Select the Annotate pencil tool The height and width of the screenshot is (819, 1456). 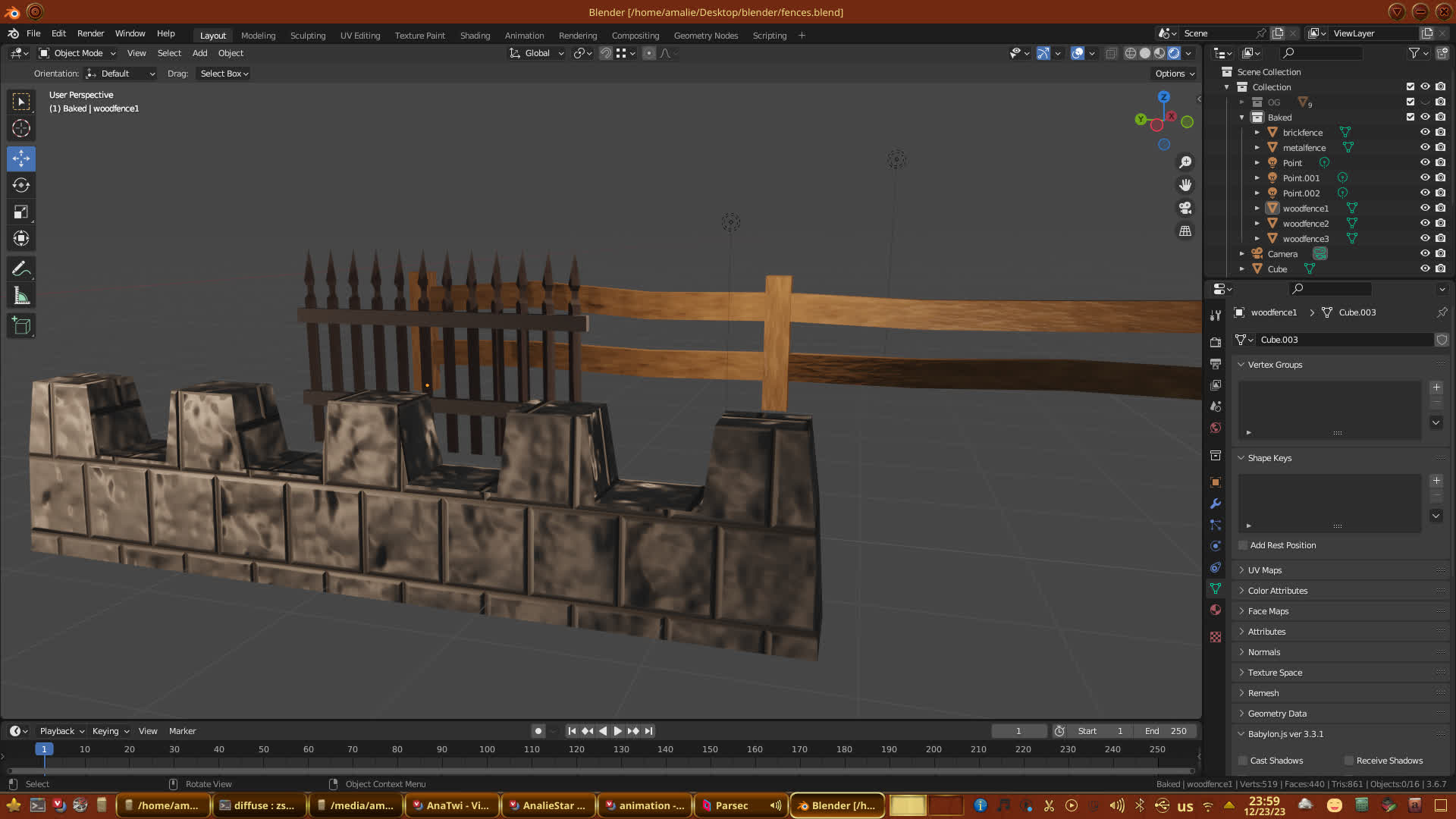[21, 268]
